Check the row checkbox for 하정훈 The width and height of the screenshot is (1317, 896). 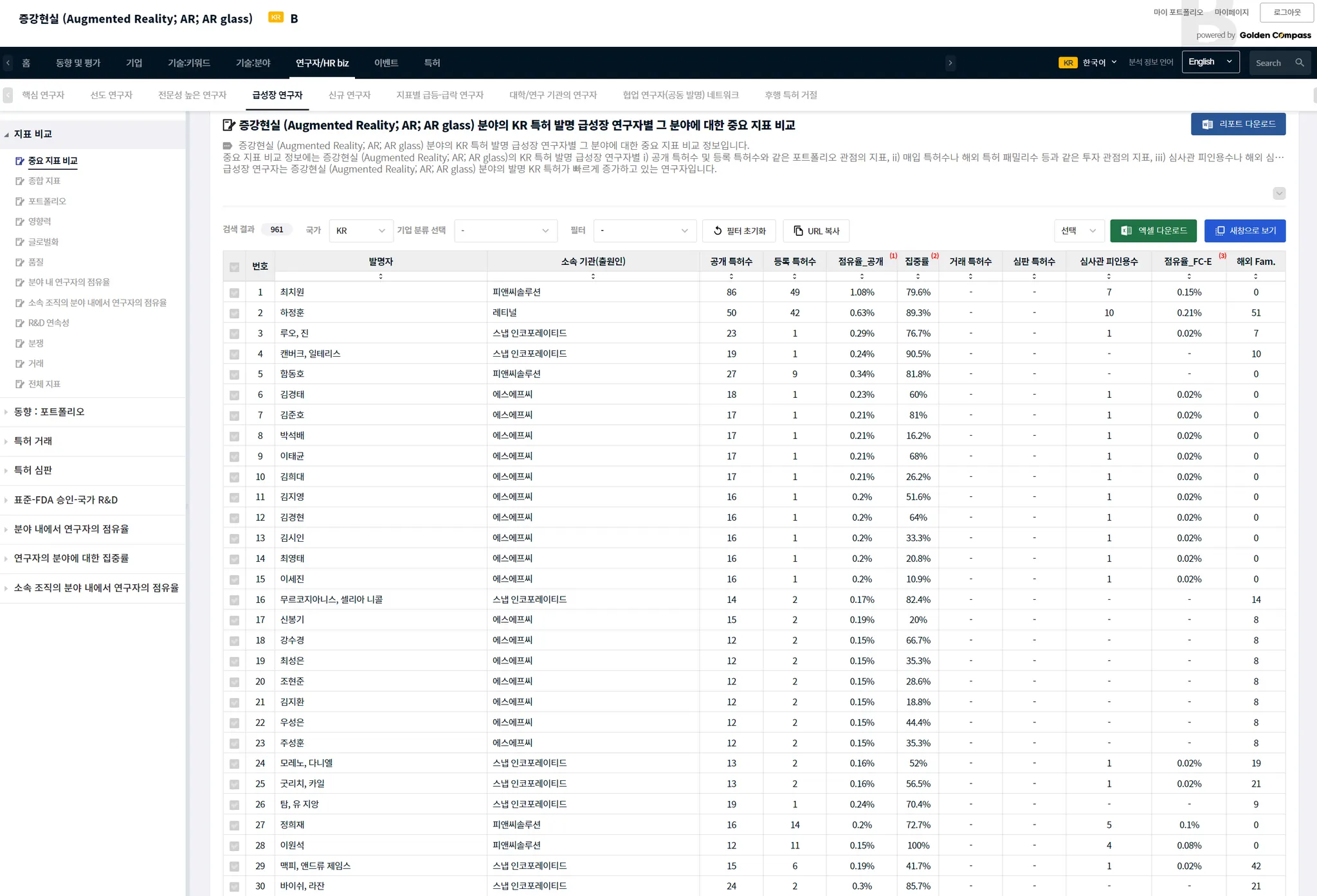click(x=234, y=314)
